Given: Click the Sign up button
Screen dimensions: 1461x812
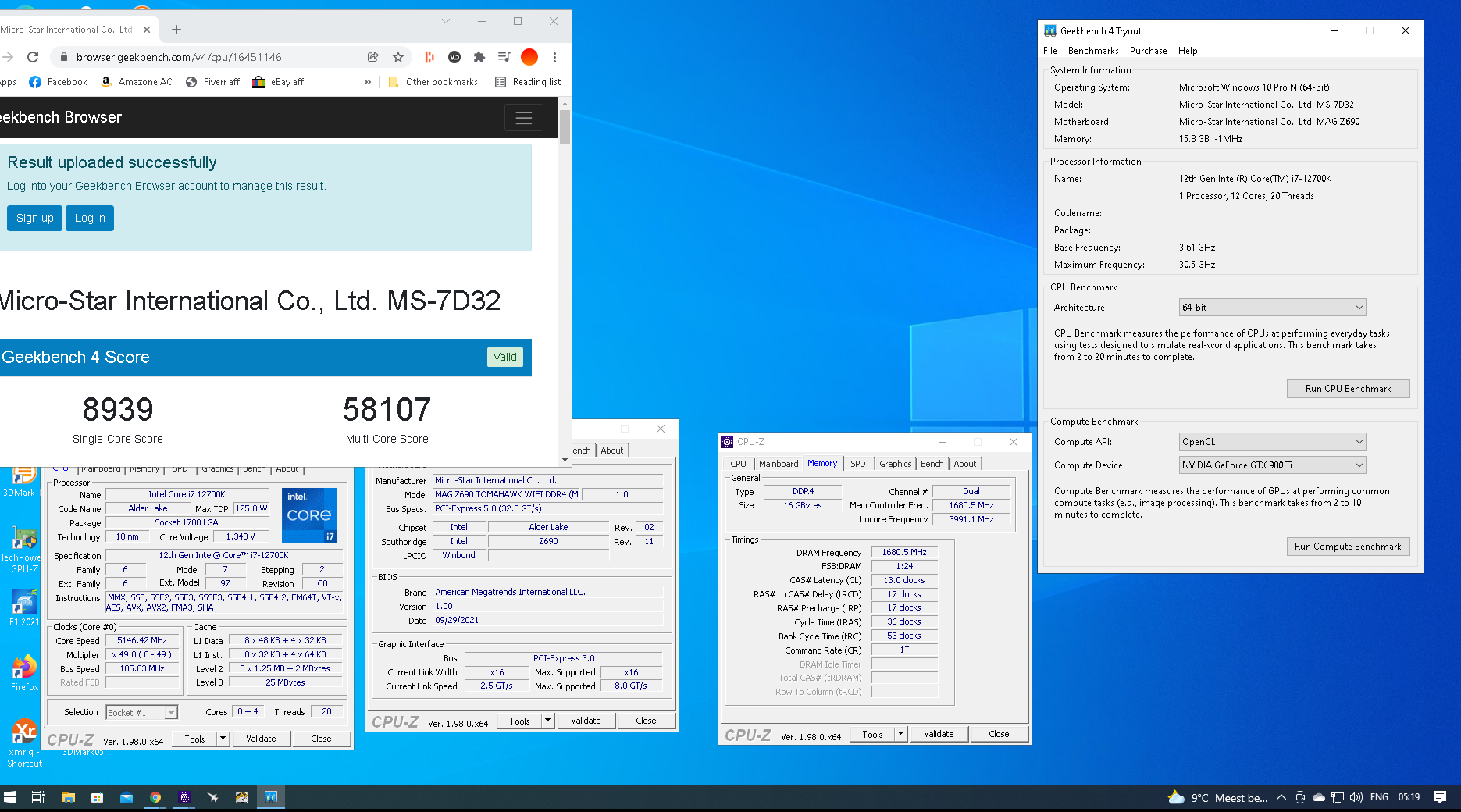Looking at the screenshot, I should coord(35,219).
